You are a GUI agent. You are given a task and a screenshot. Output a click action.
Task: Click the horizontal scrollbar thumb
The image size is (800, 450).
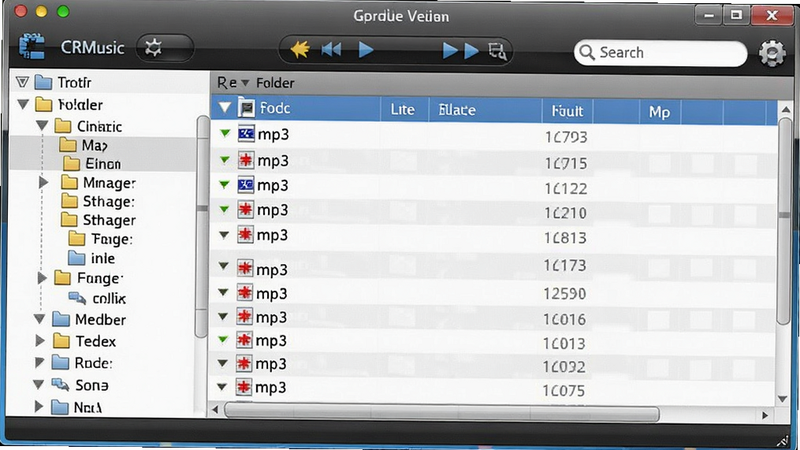click(x=441, y=412)
